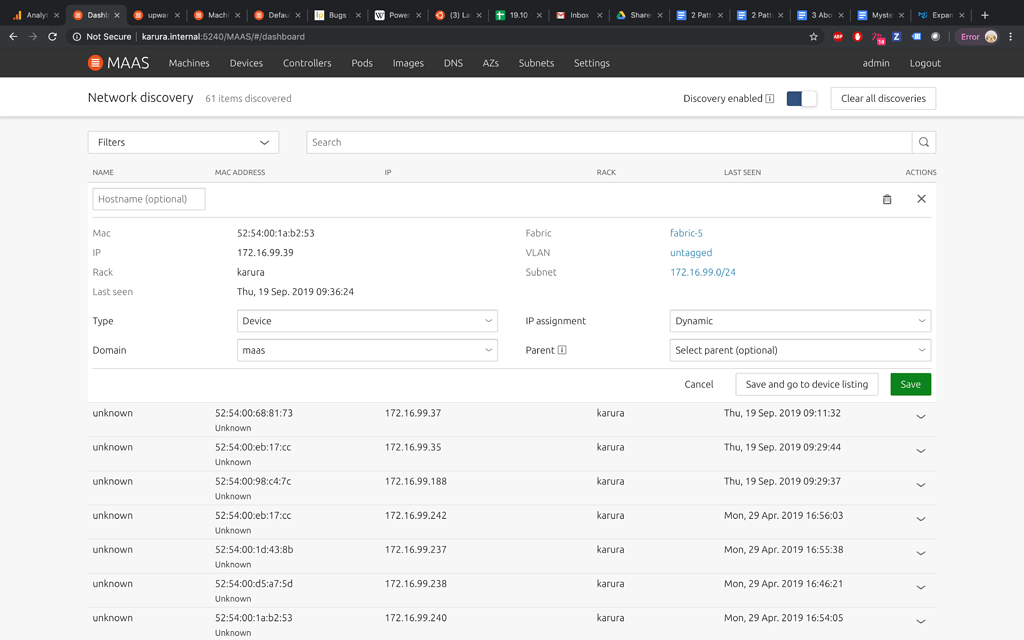
Task: Open Subnets navigation item
Action: (x=536, y=63)
